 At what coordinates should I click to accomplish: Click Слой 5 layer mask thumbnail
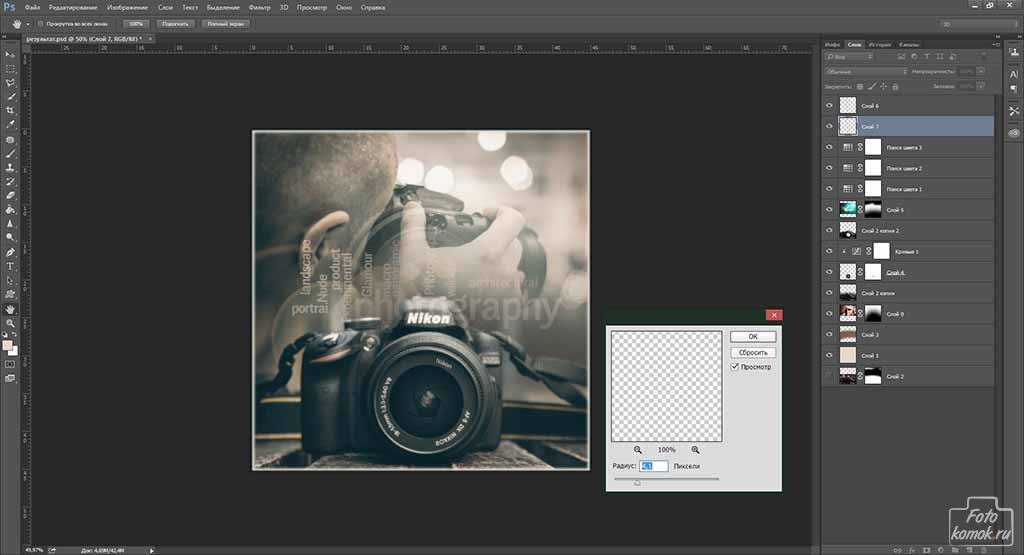pos(873,210)
